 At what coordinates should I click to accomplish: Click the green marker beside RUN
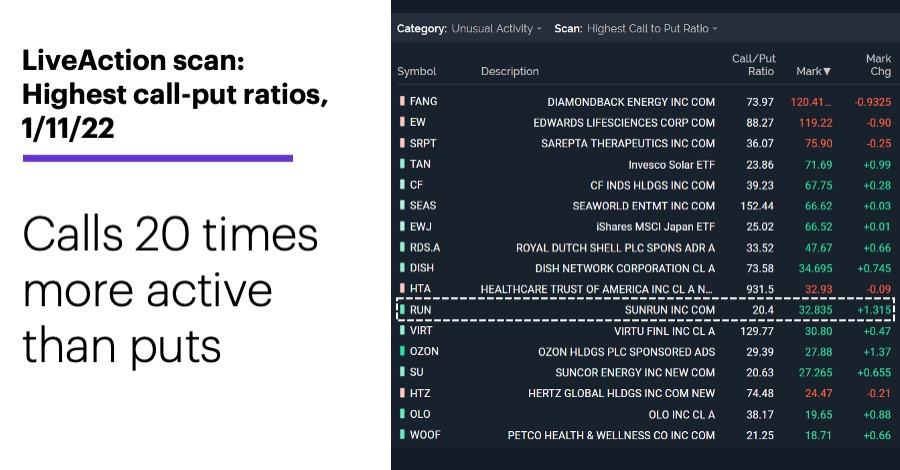[402, 310]
